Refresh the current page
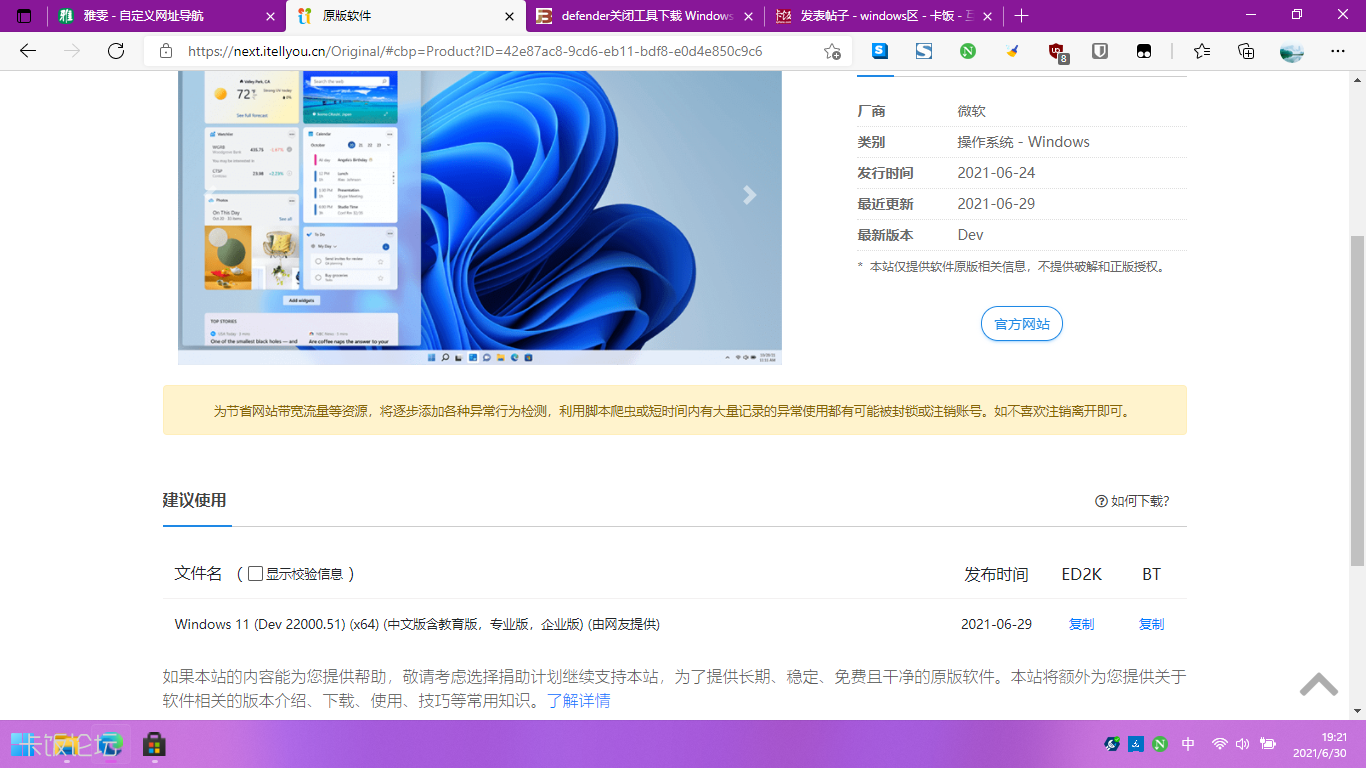Image resolution: width=1366 pixels, height=768 pixels. (x=116, y=51)
